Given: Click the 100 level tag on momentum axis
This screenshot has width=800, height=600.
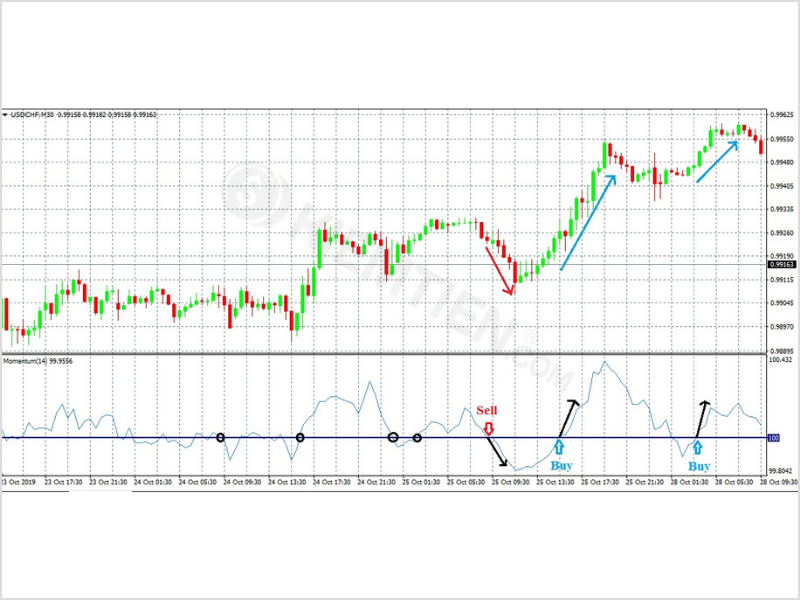Looking at the screenshot, I should click(772, 438).
